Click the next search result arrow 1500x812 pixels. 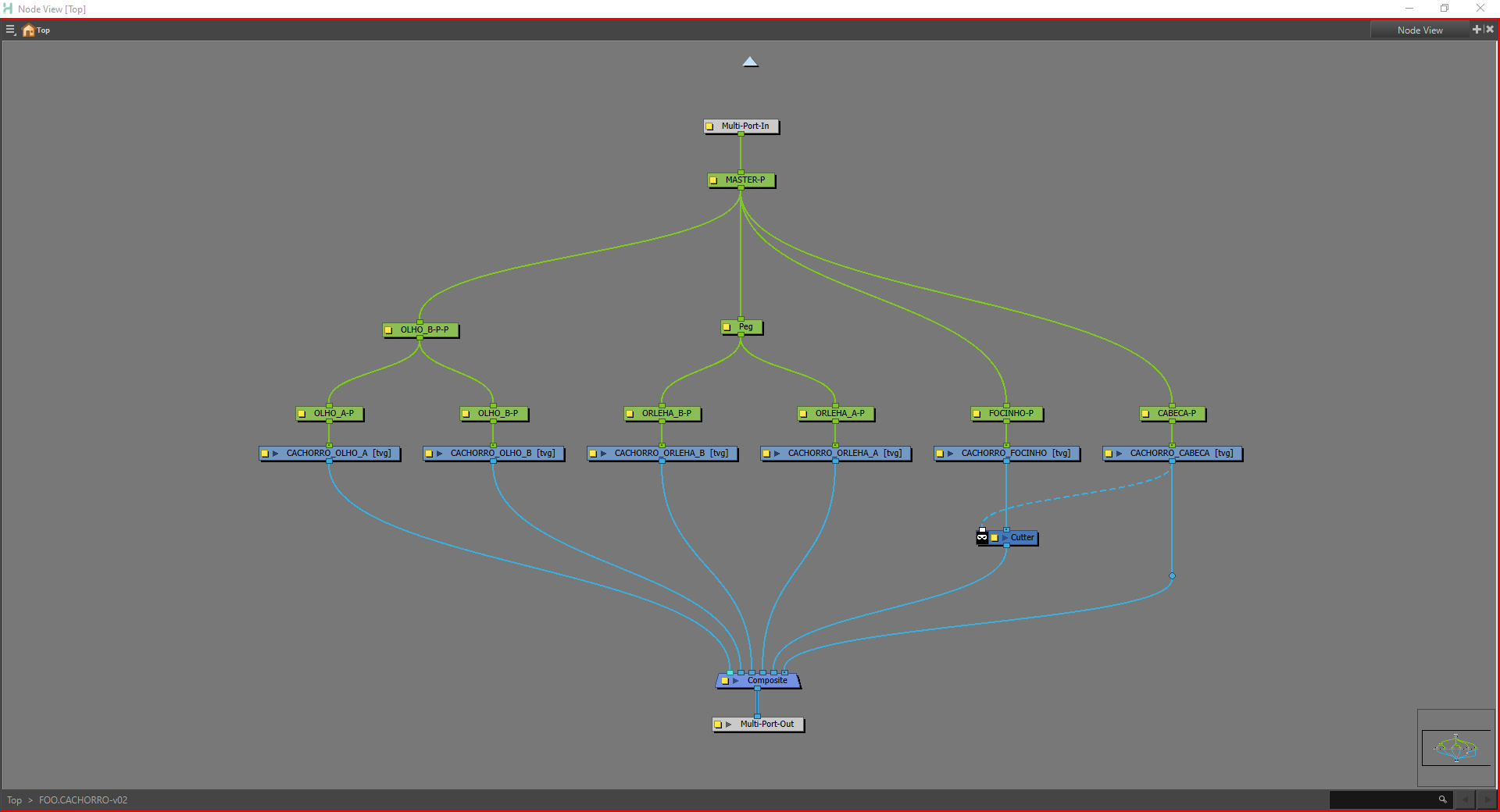1487,800
